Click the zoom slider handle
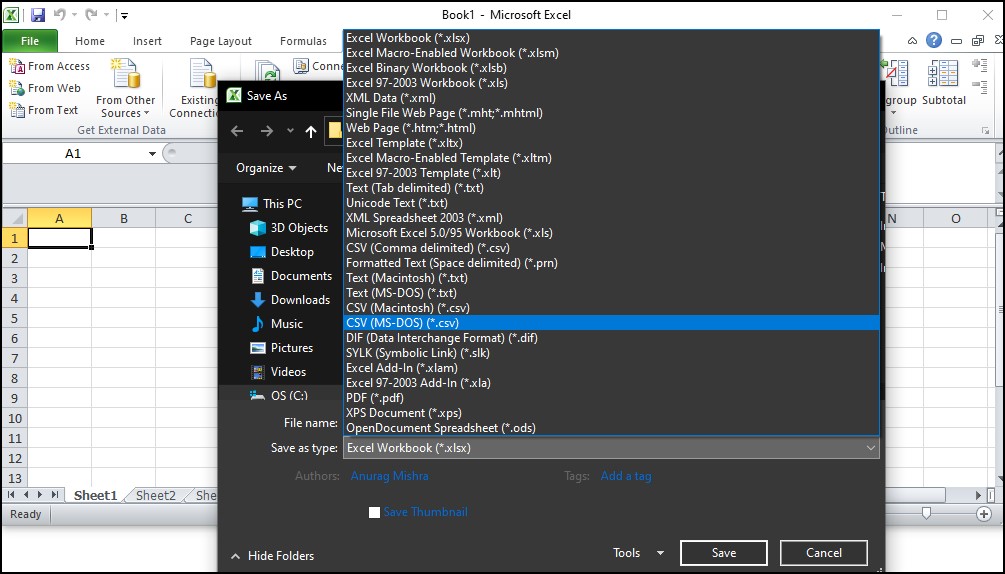Viewport: 1005px width, 574px height. click(926, 514)
